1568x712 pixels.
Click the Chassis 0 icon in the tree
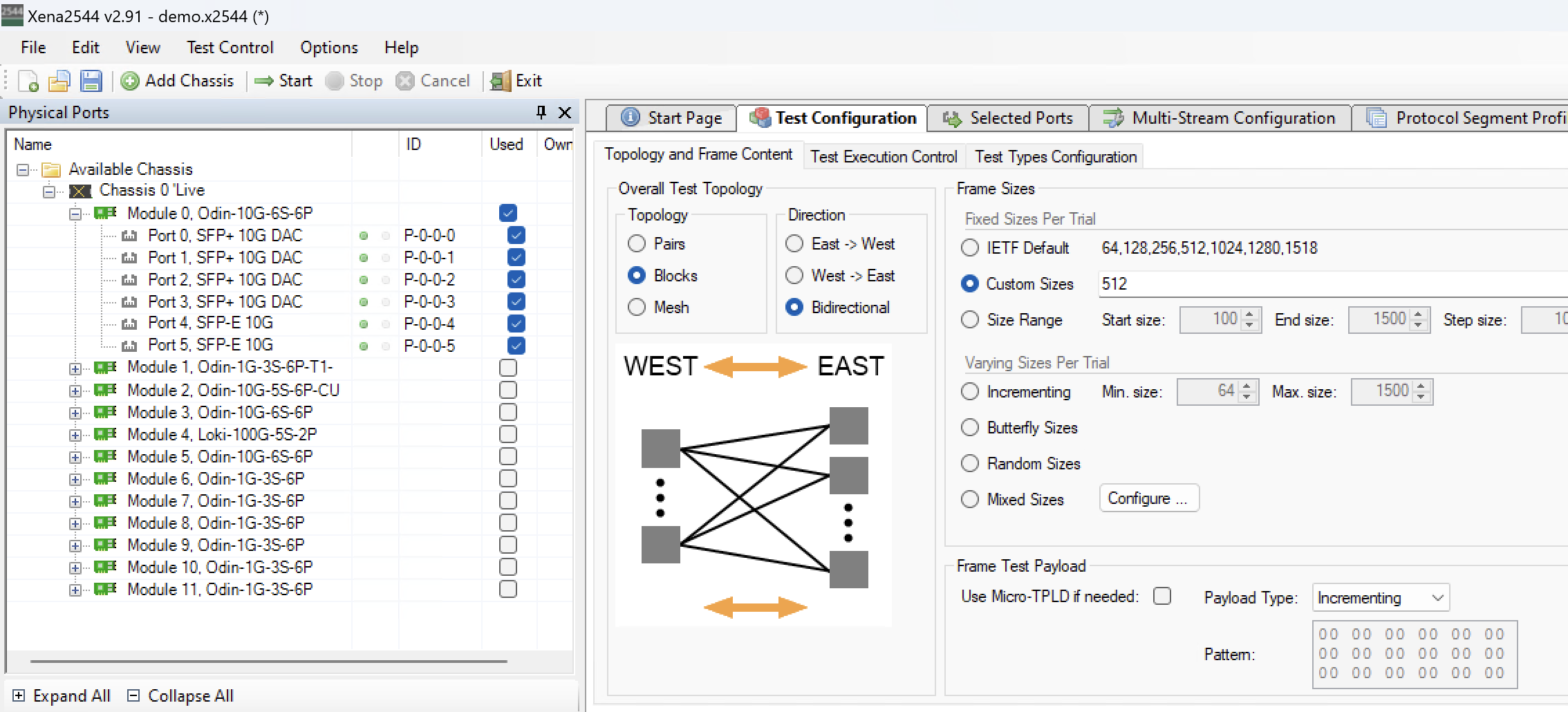coord(80,191)
